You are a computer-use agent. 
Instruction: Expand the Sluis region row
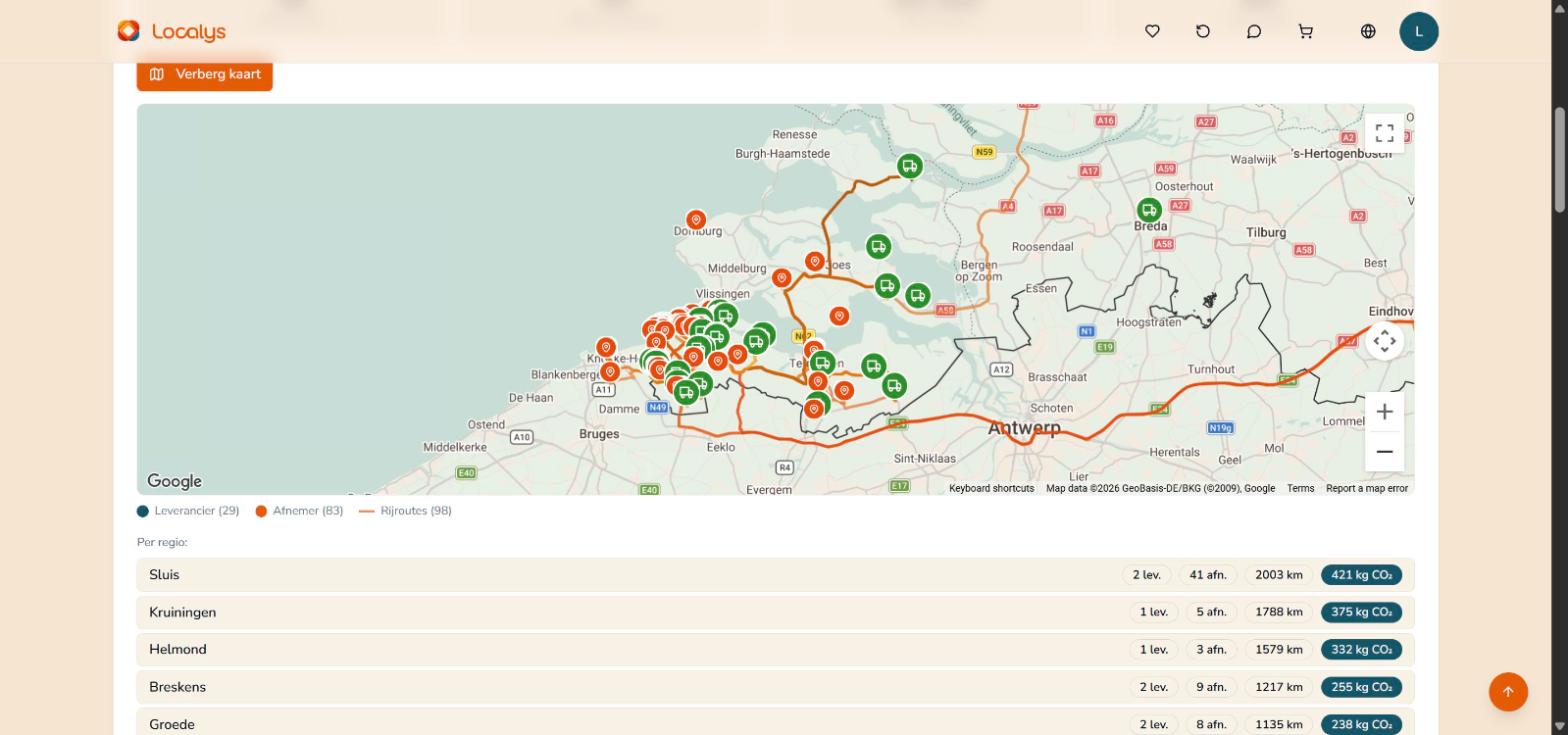(775, 575)
